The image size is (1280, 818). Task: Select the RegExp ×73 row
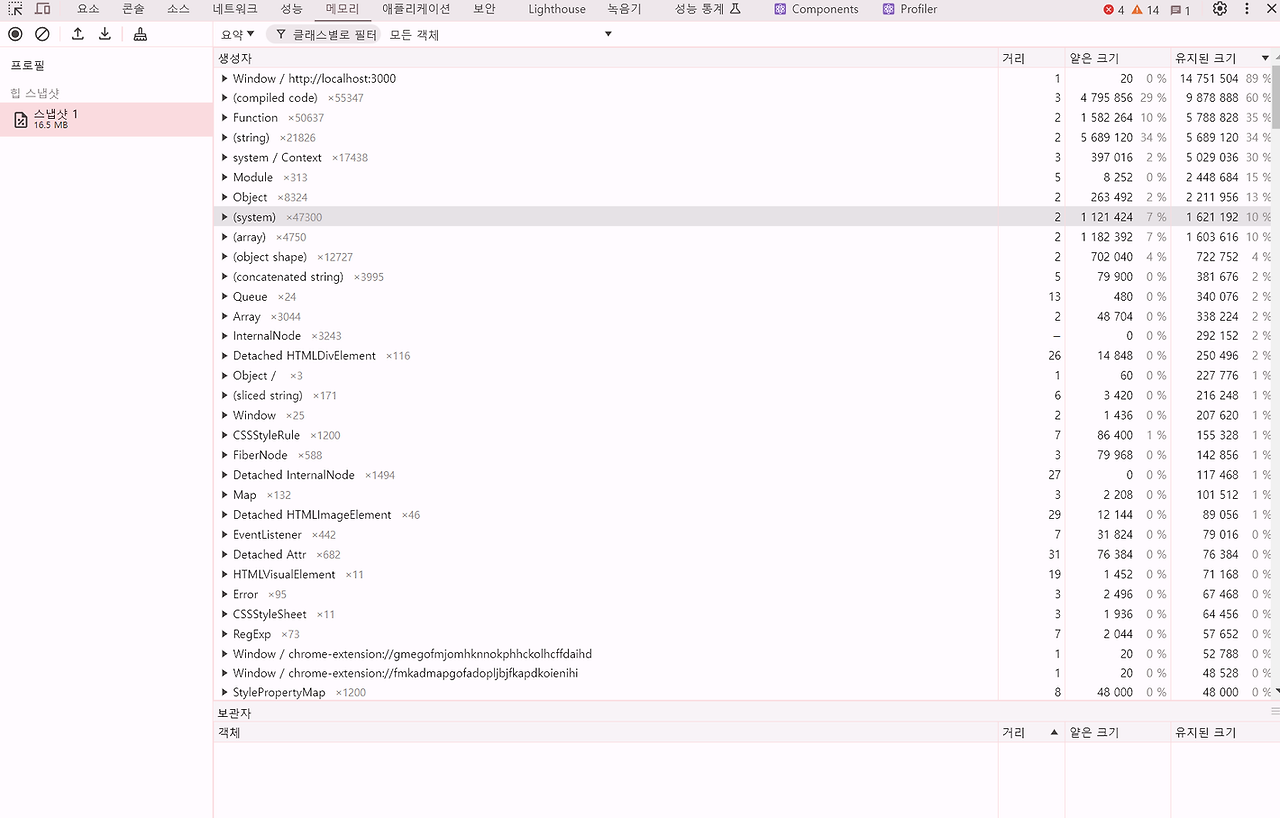[743, 634]
